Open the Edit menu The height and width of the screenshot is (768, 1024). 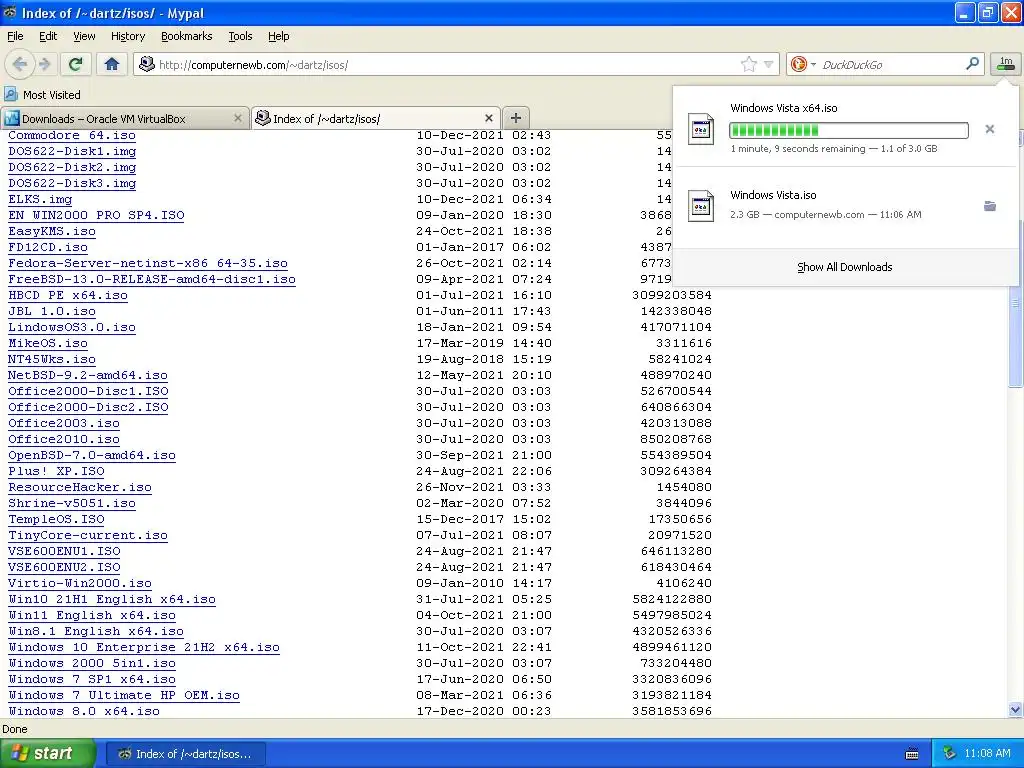pos(48,37)
